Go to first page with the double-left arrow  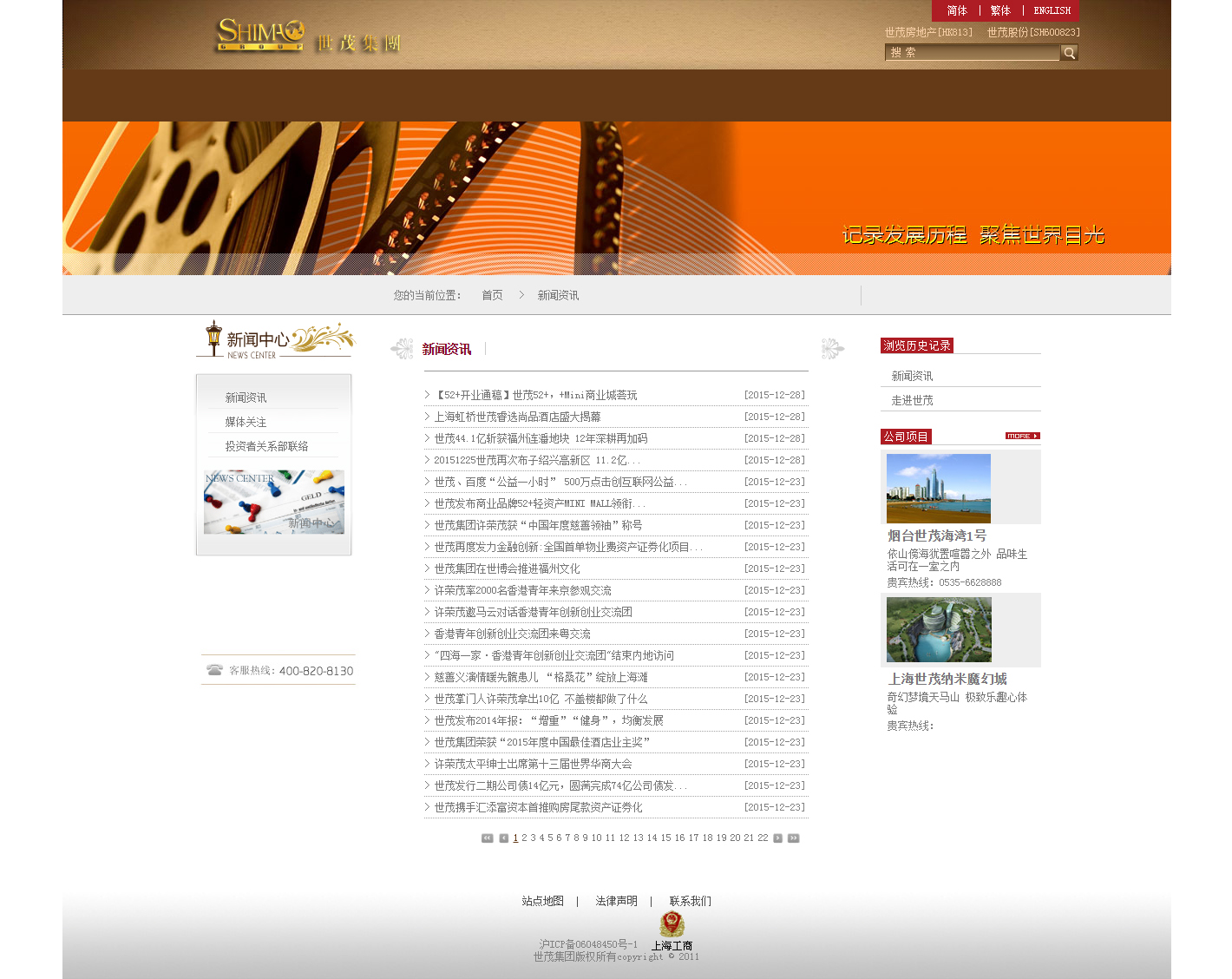tap(487, 838)
